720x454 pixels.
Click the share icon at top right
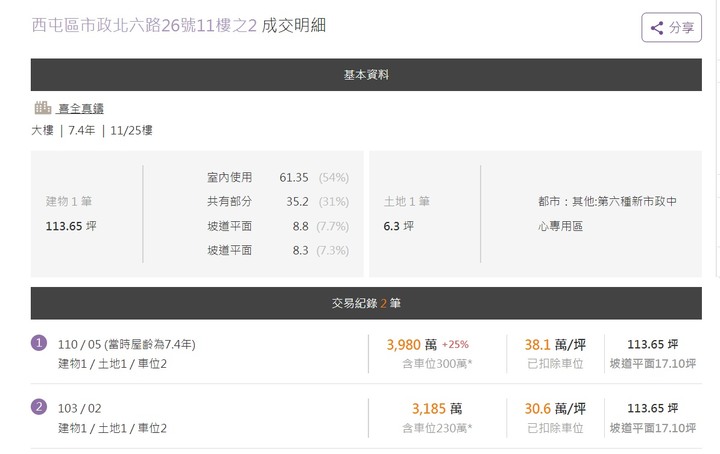coord(657,28)
